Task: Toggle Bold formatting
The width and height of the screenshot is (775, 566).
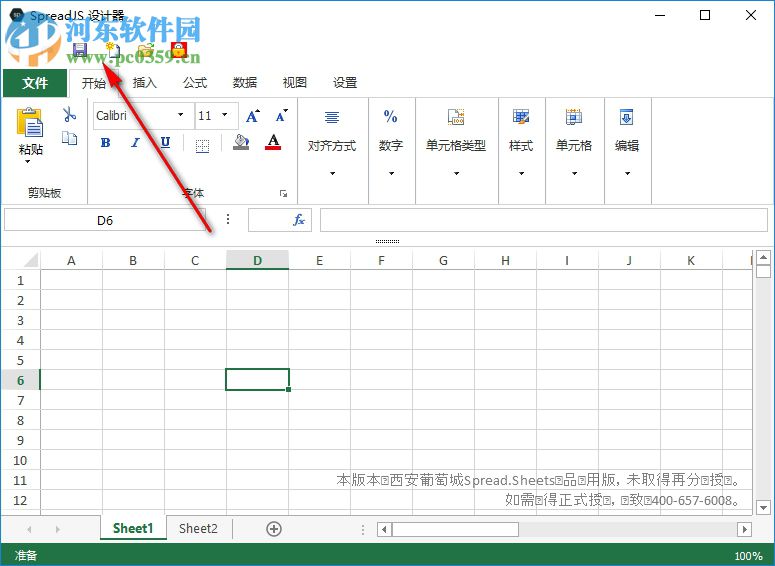Action: pyautogui.click(x=105, y=143)
